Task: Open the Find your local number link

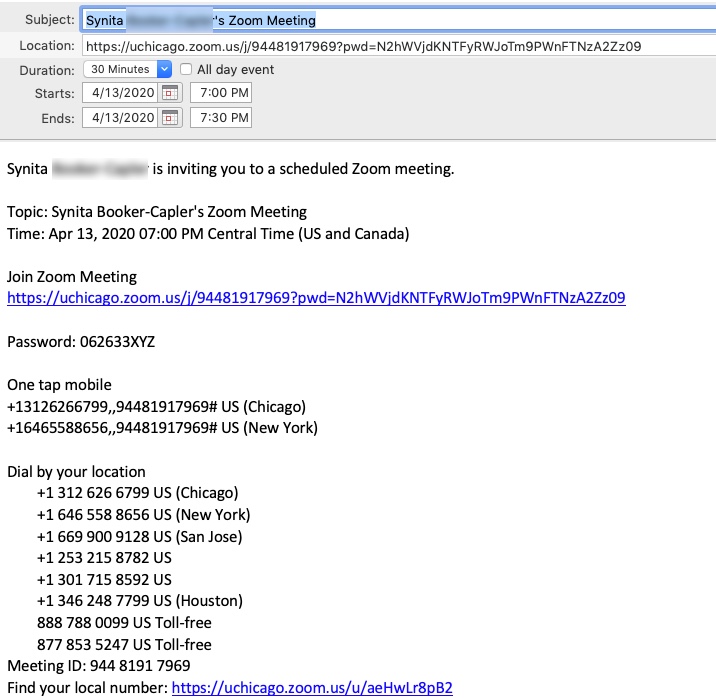Action: (312, 688)
